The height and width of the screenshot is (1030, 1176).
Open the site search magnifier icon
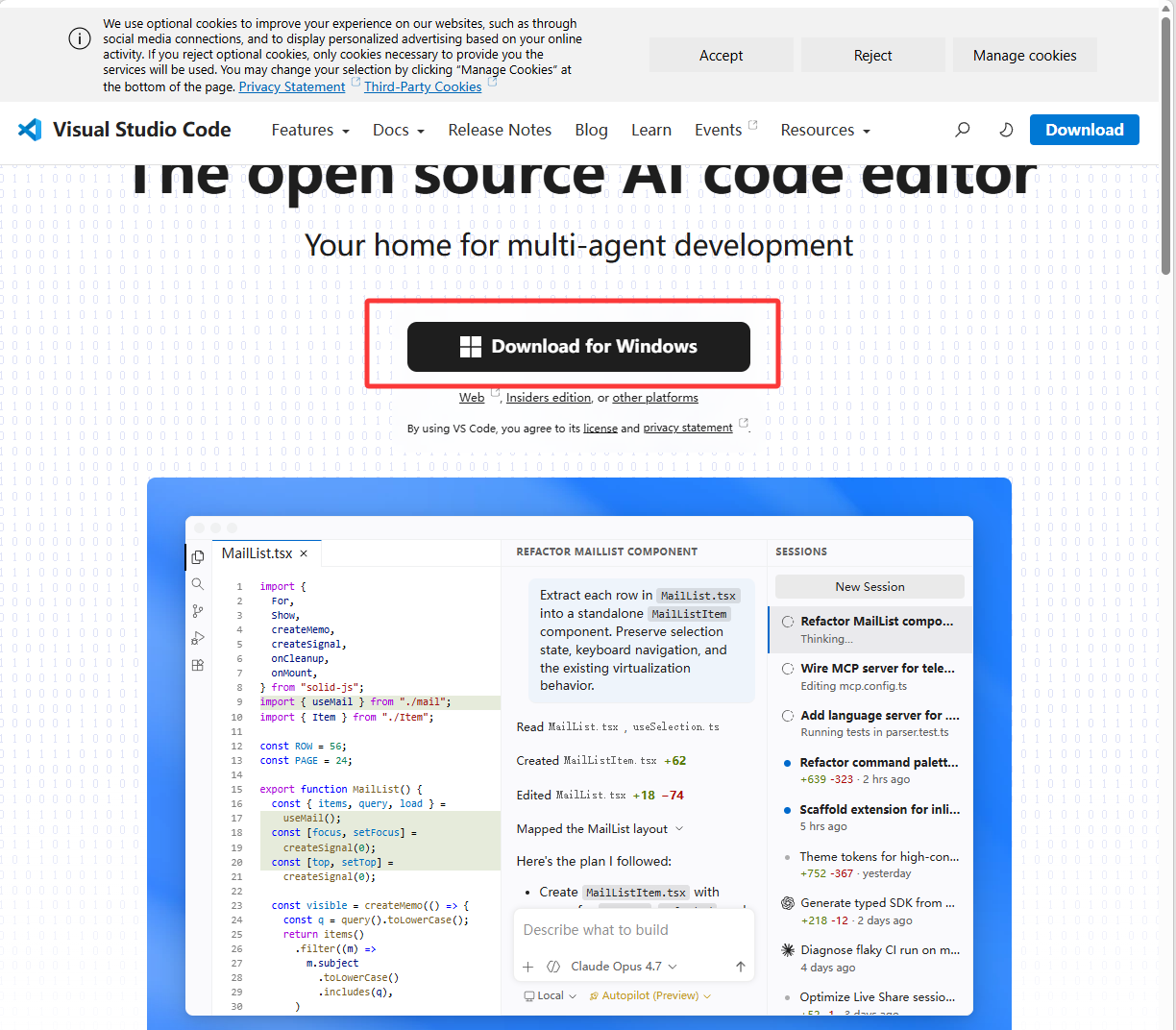point(962,130)
